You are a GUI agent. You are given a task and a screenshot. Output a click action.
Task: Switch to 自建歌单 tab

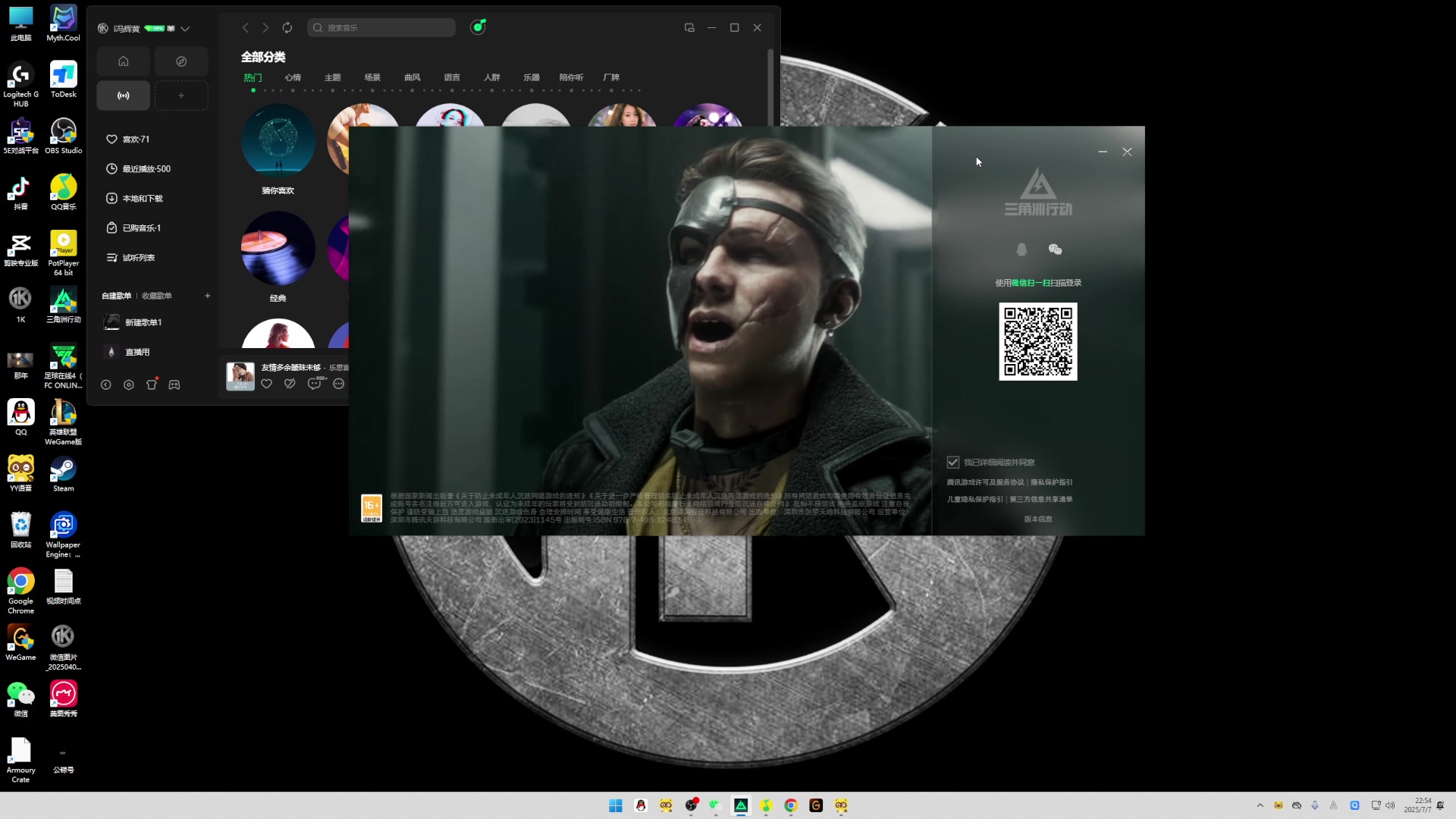coord(116,296)
